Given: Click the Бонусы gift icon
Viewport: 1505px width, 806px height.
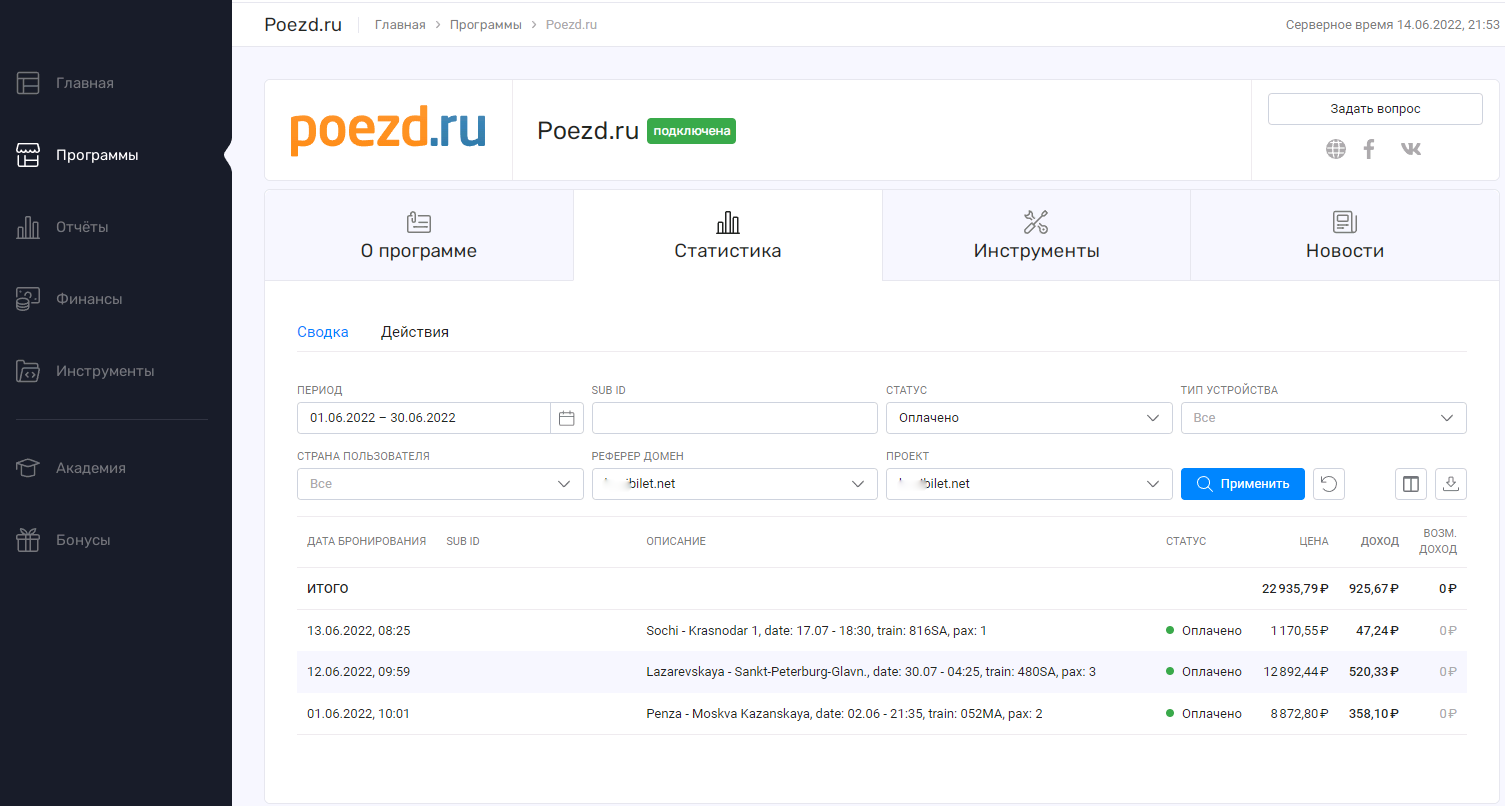Looking at the screenshot, I should tap(28, 540).
